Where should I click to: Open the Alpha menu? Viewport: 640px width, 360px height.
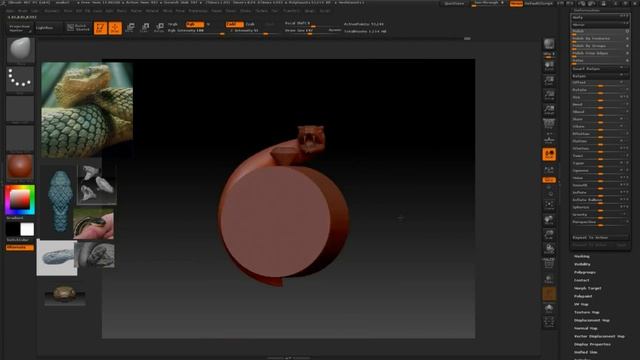(10, 11)
